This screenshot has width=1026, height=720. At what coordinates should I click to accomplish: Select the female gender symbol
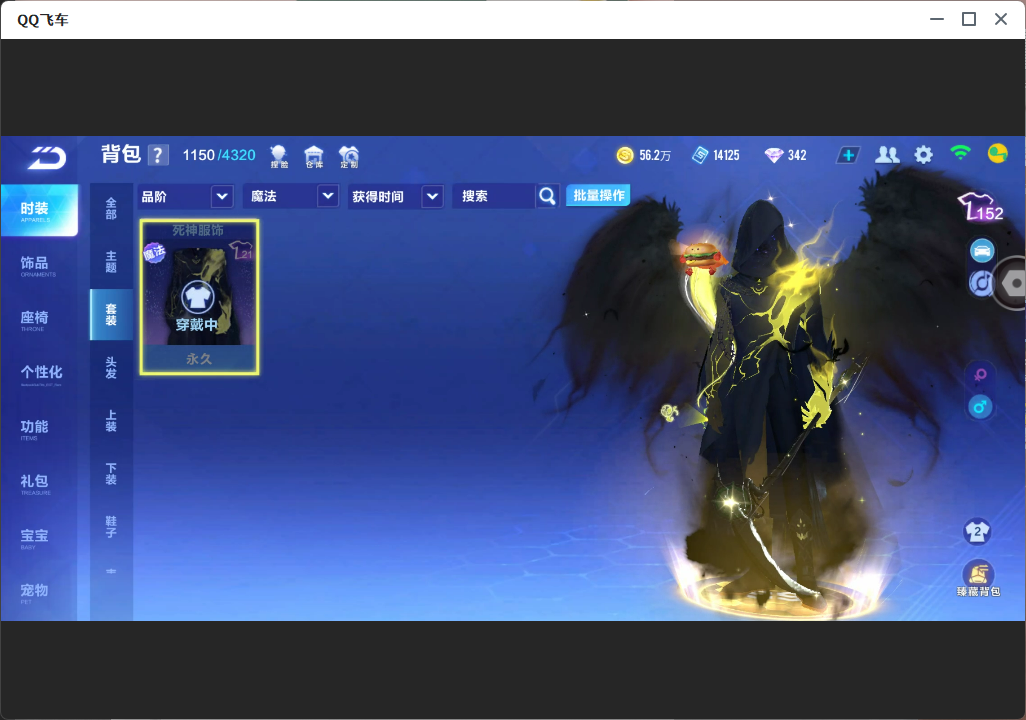pyautogui.click(x=980, y=375)
